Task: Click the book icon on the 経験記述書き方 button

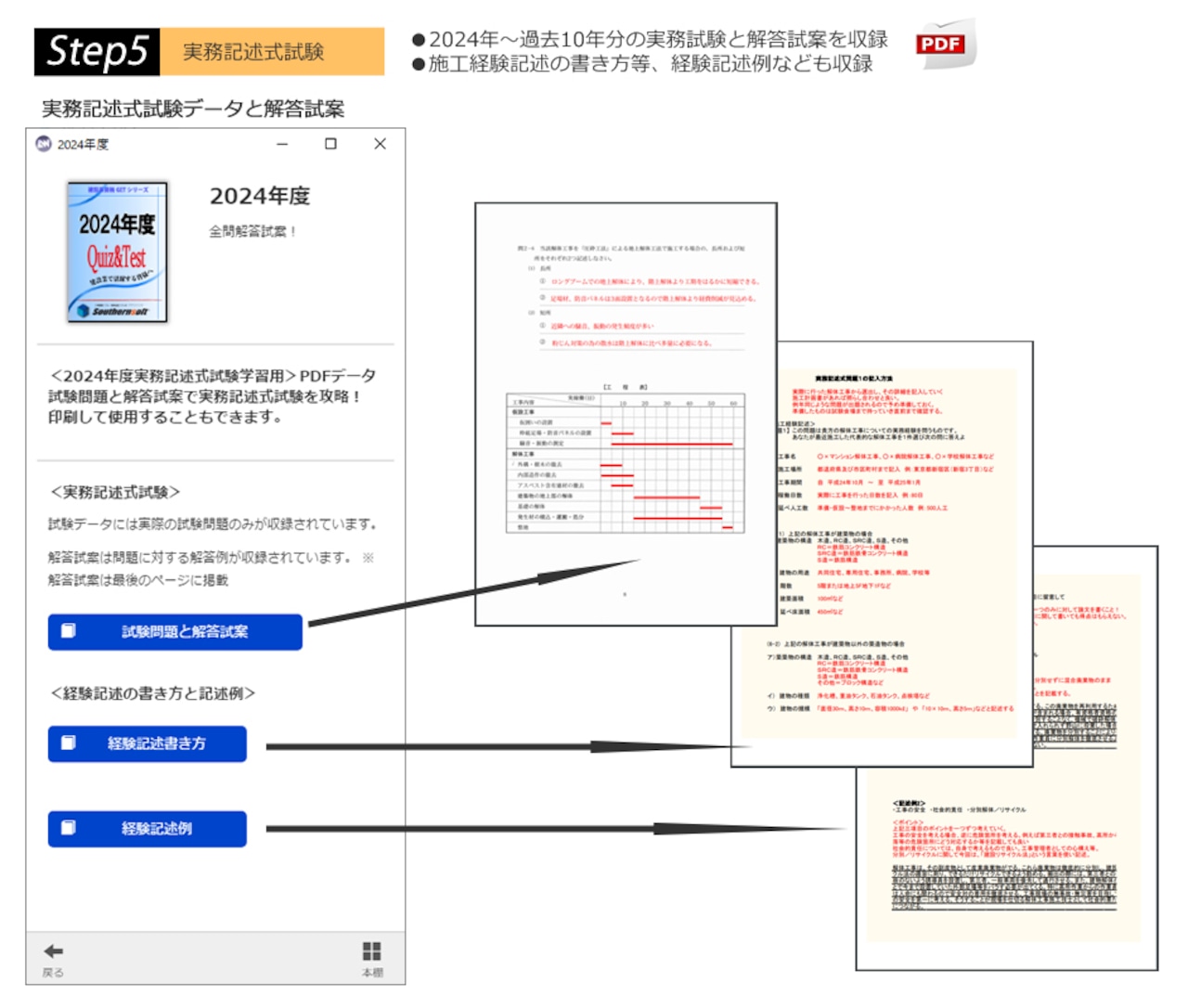Action: 69,743
